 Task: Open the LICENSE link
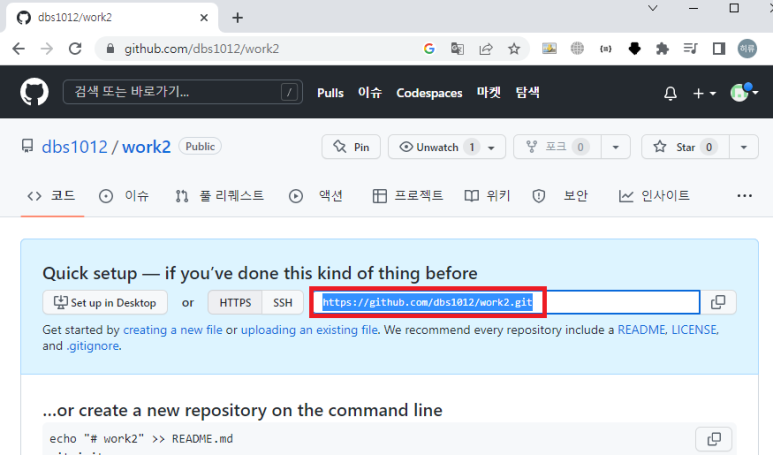[x=694, y=330]
